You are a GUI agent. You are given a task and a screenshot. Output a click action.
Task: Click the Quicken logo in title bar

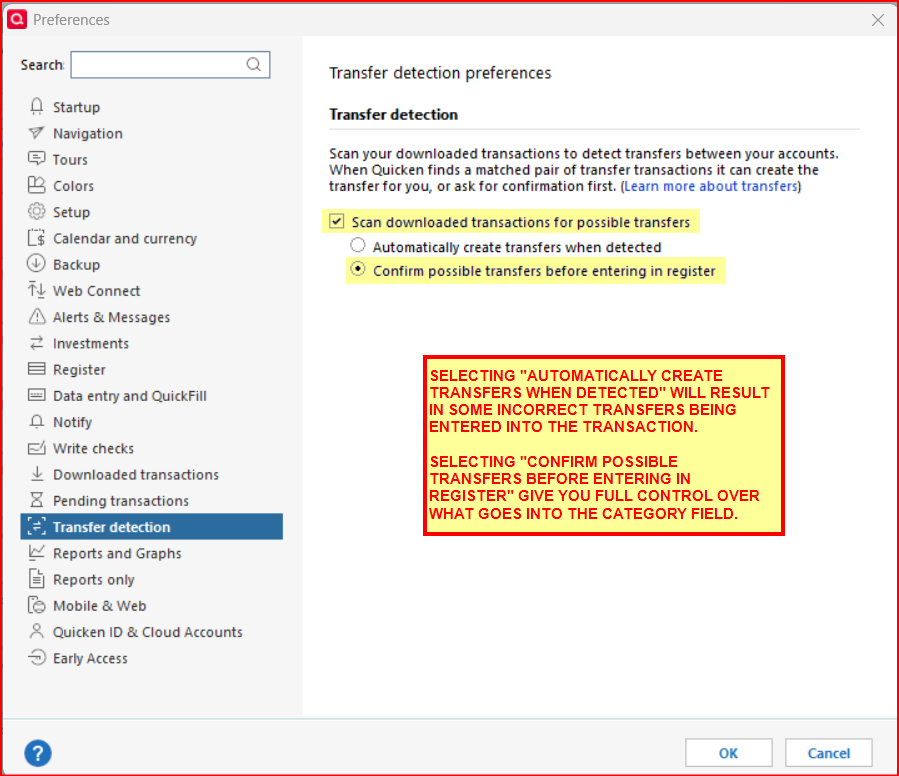pos(17,19)
